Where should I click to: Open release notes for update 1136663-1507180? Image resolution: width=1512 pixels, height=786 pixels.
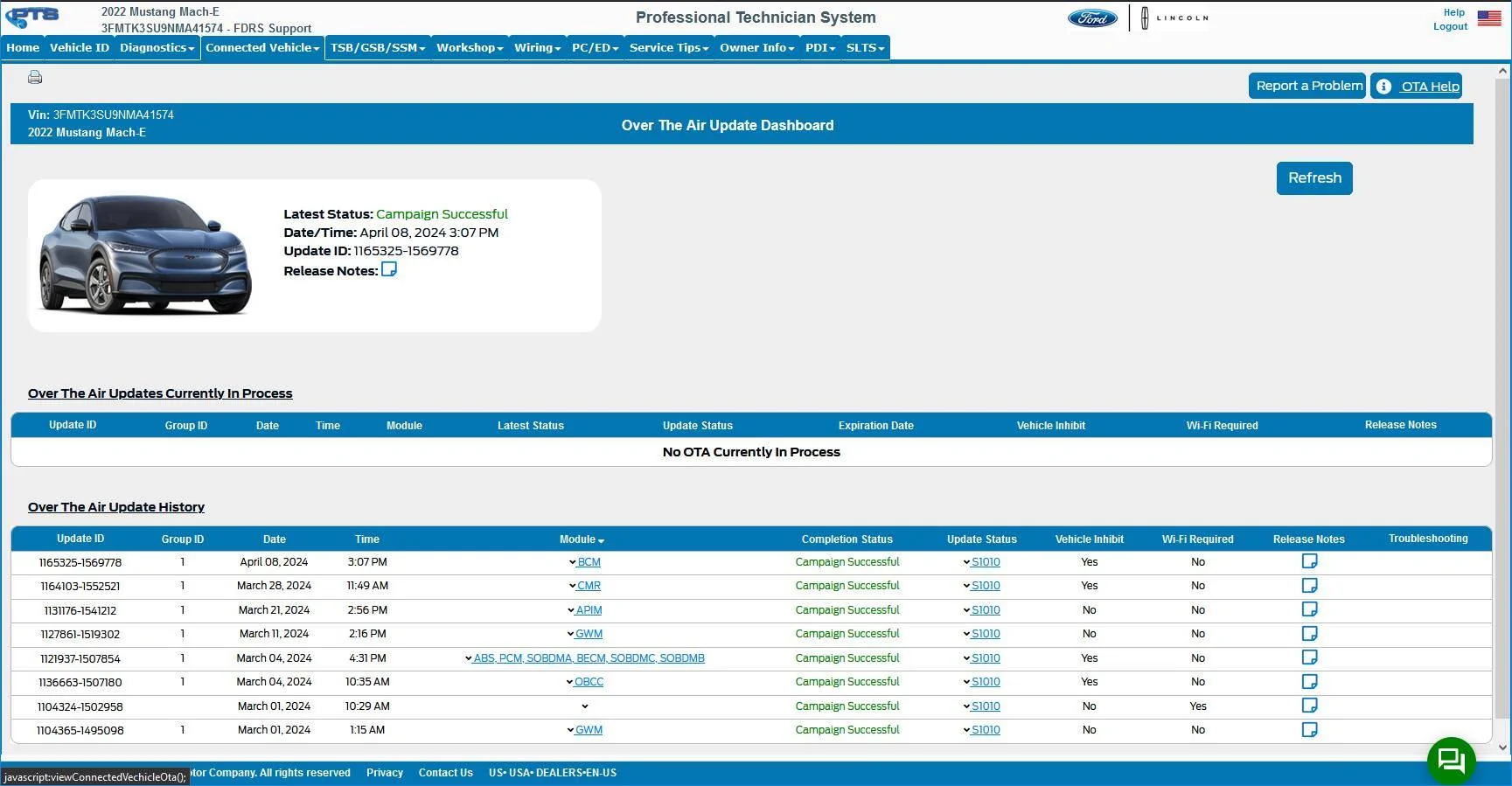(x=1309, y=682)
